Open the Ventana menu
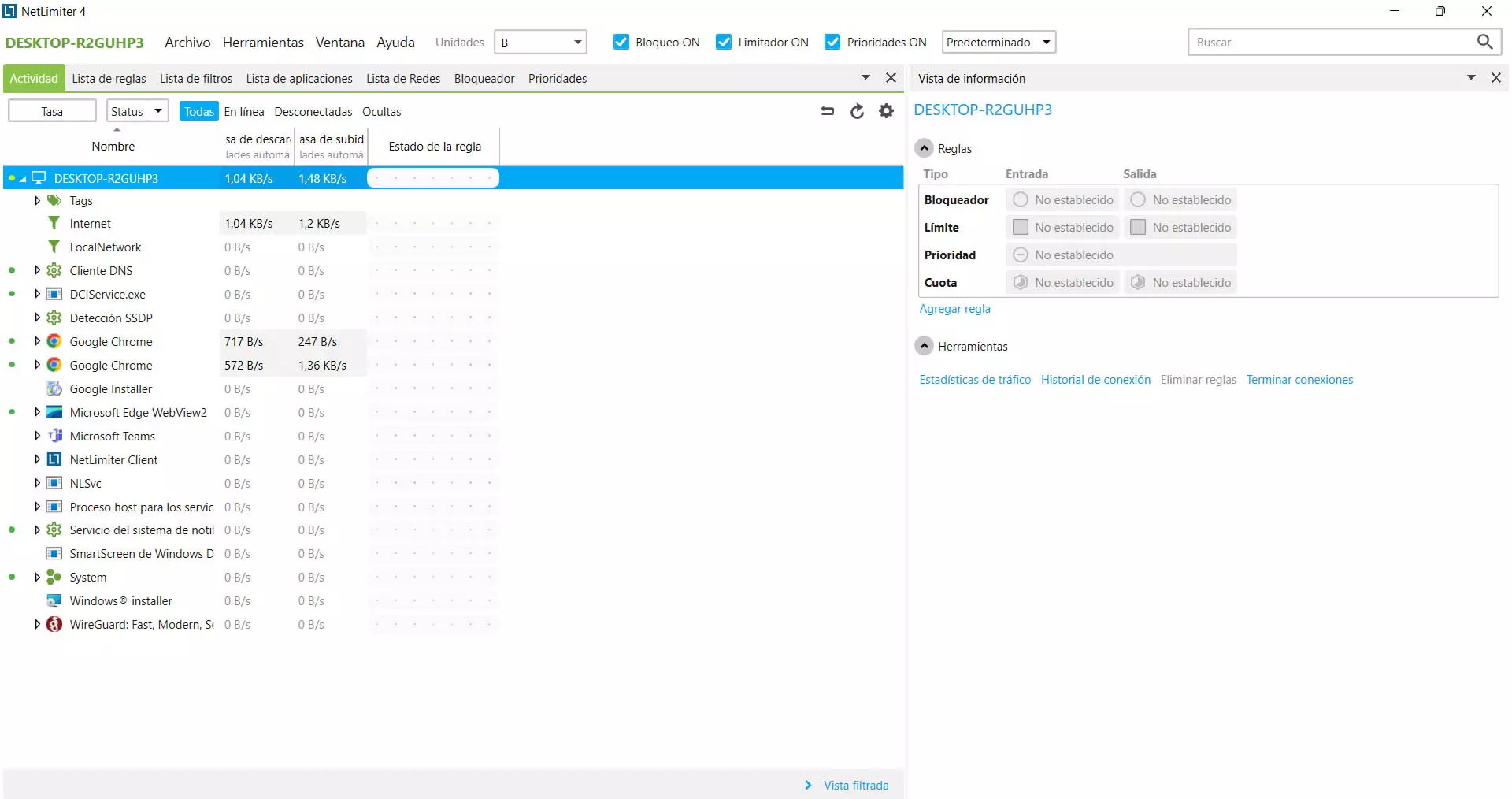The image size is (1512, 799). tap(340, 42)
